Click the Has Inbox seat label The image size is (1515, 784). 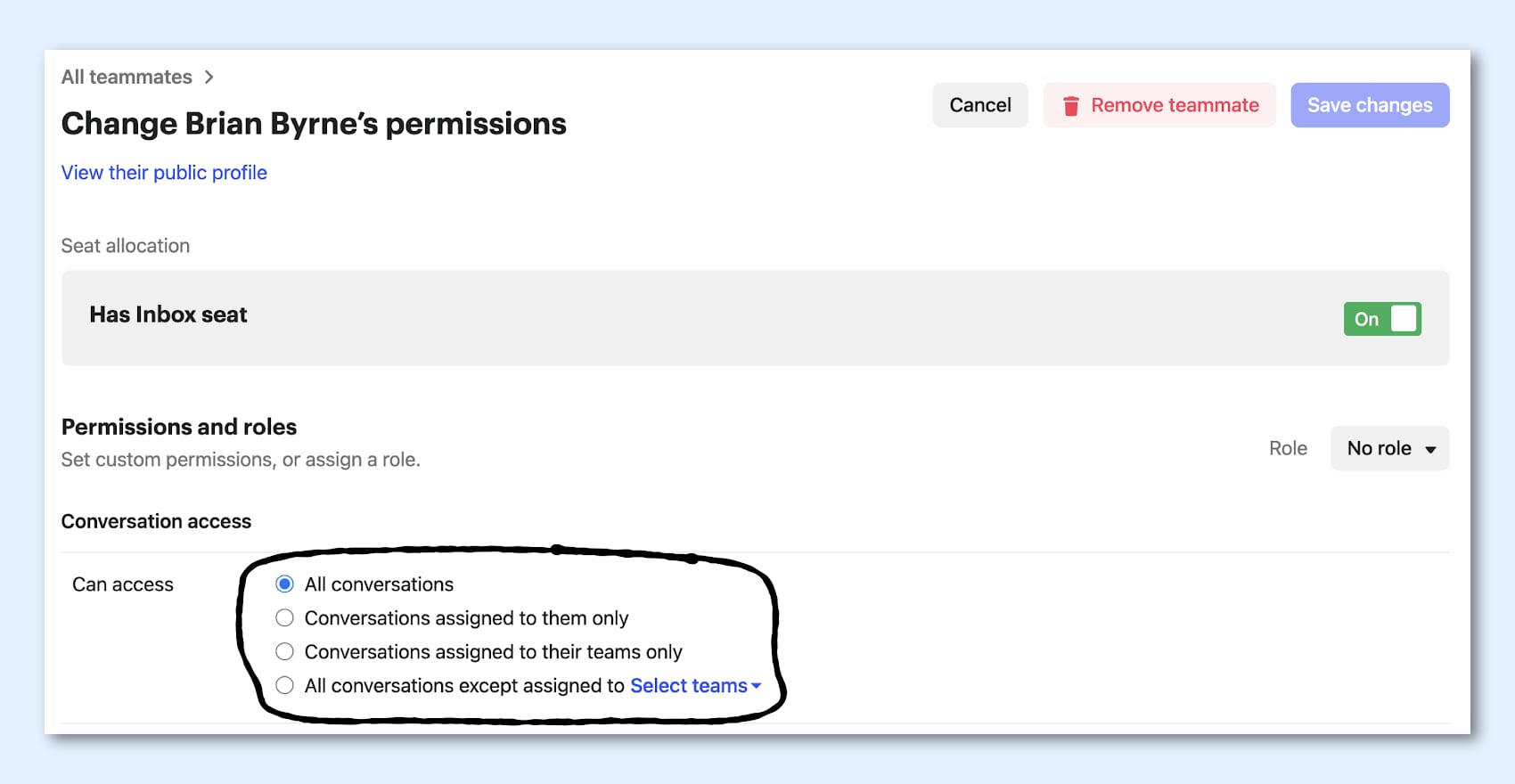168,314
